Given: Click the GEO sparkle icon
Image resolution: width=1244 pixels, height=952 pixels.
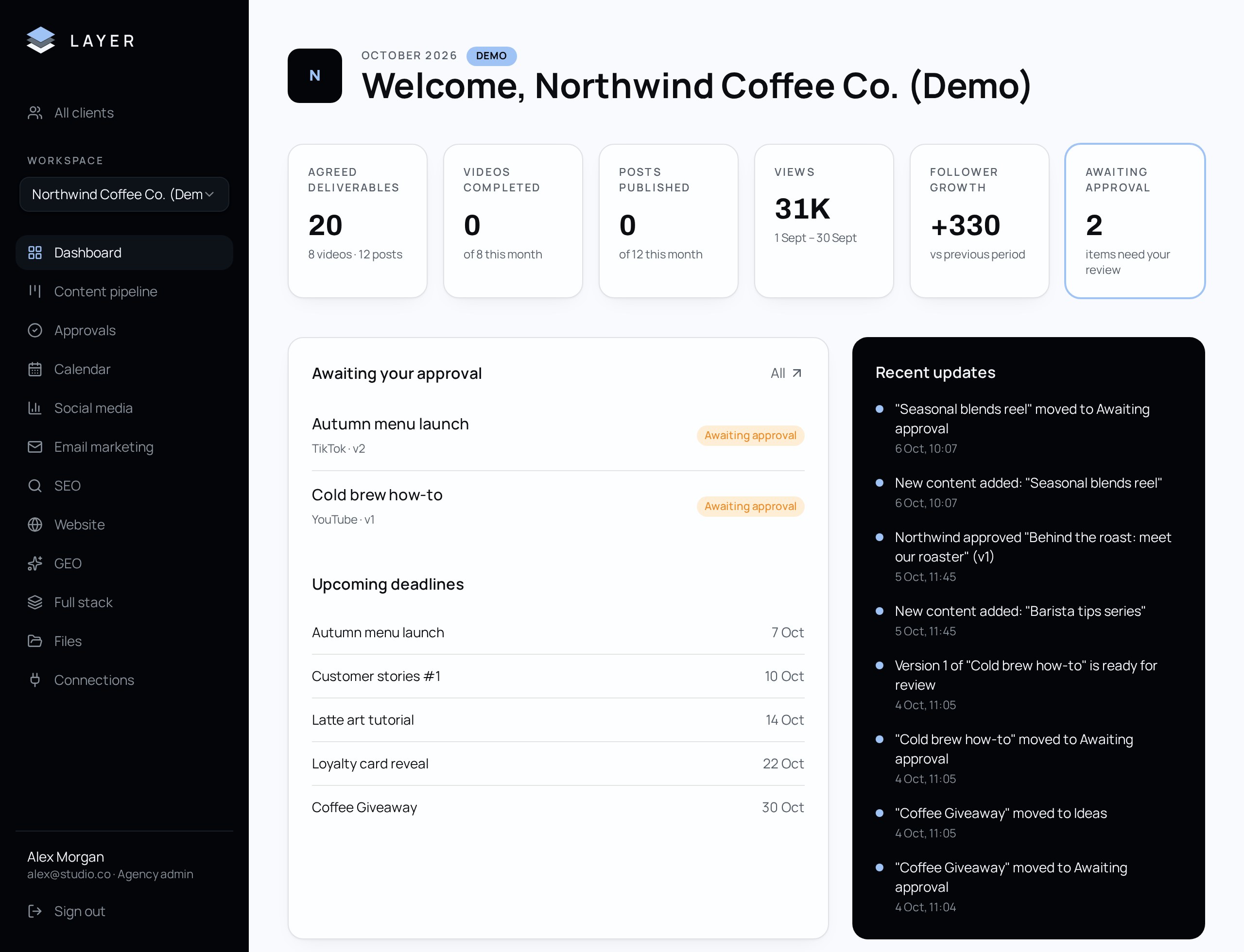Looking at the screenshot, I should (35, 563).
